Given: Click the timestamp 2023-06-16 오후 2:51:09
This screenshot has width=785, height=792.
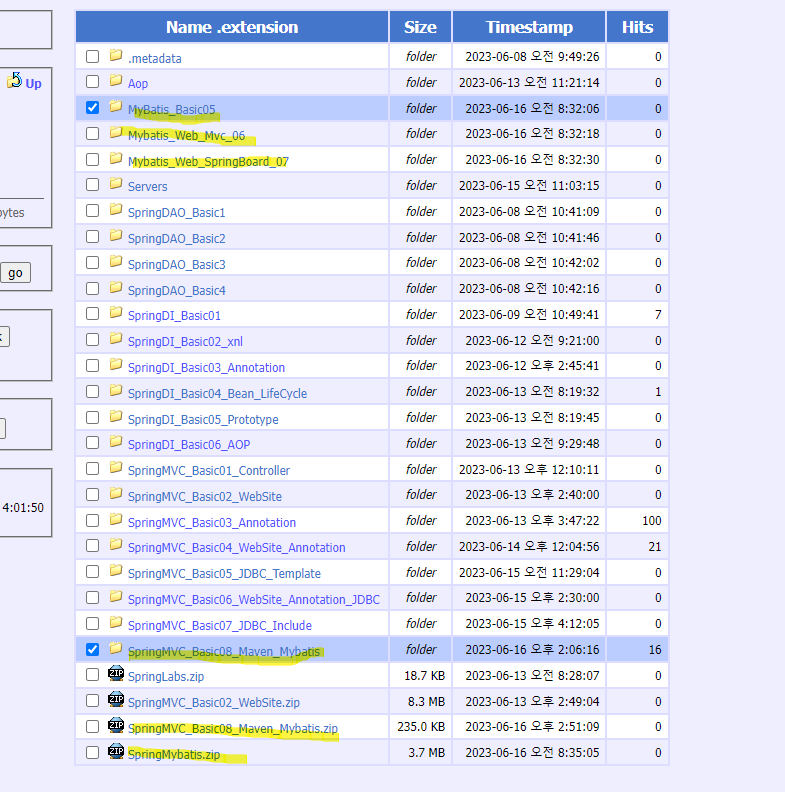Looking at the screenshot, I should [532, 727].
